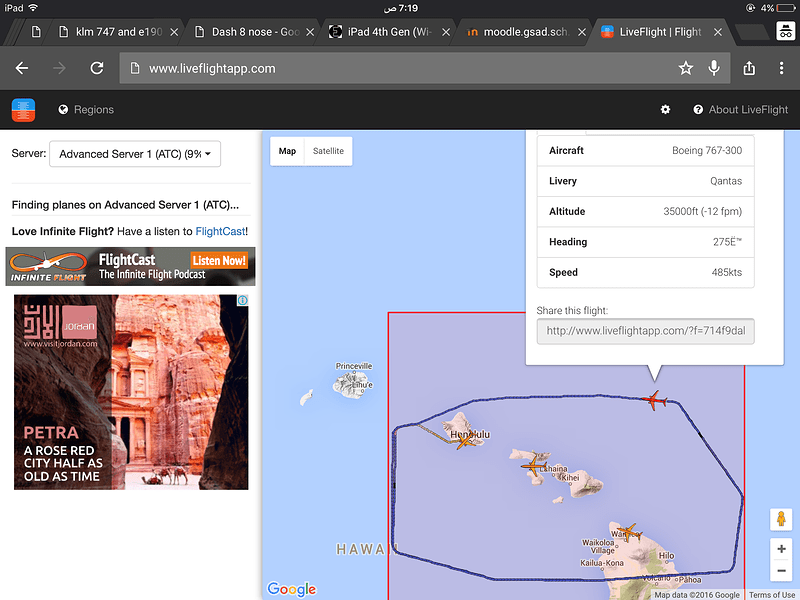Click the incognito tab switcher icon
This screenshot has height=600, width=800.
pos(786,32)
